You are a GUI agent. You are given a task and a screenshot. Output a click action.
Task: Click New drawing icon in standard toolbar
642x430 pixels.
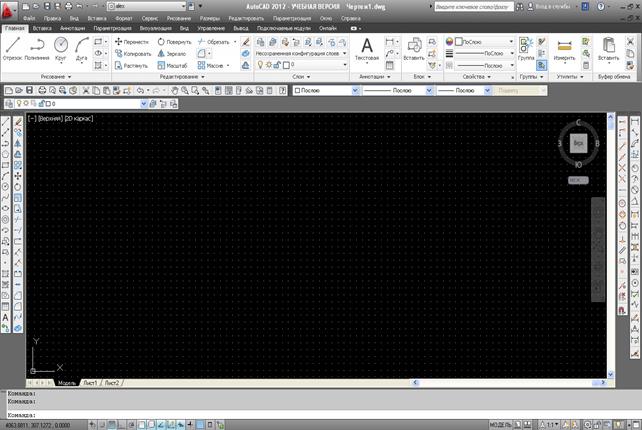pyautogui.click(x=9, y=91)
